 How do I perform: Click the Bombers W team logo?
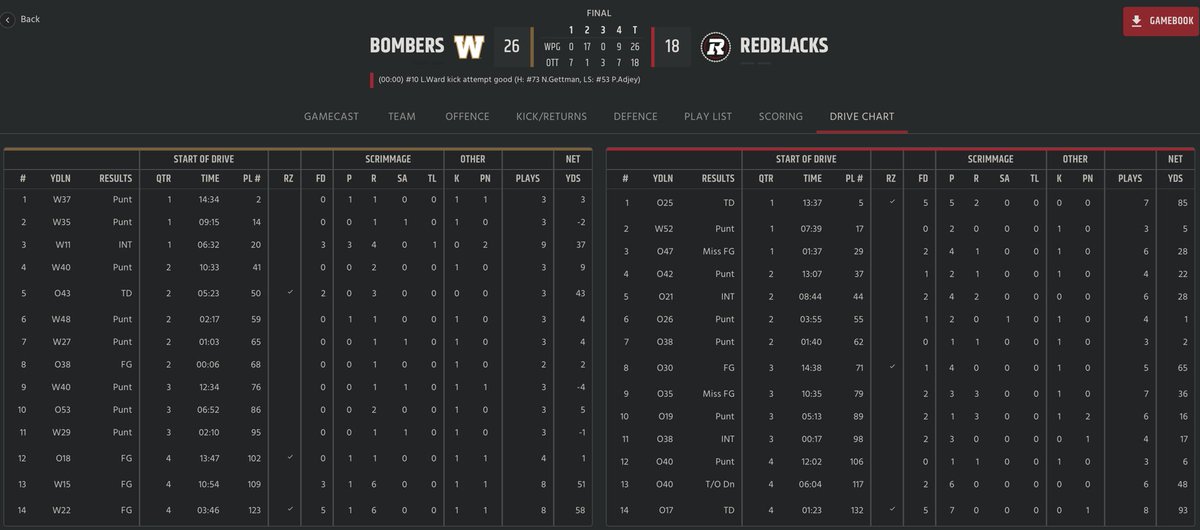coord(470,46)
